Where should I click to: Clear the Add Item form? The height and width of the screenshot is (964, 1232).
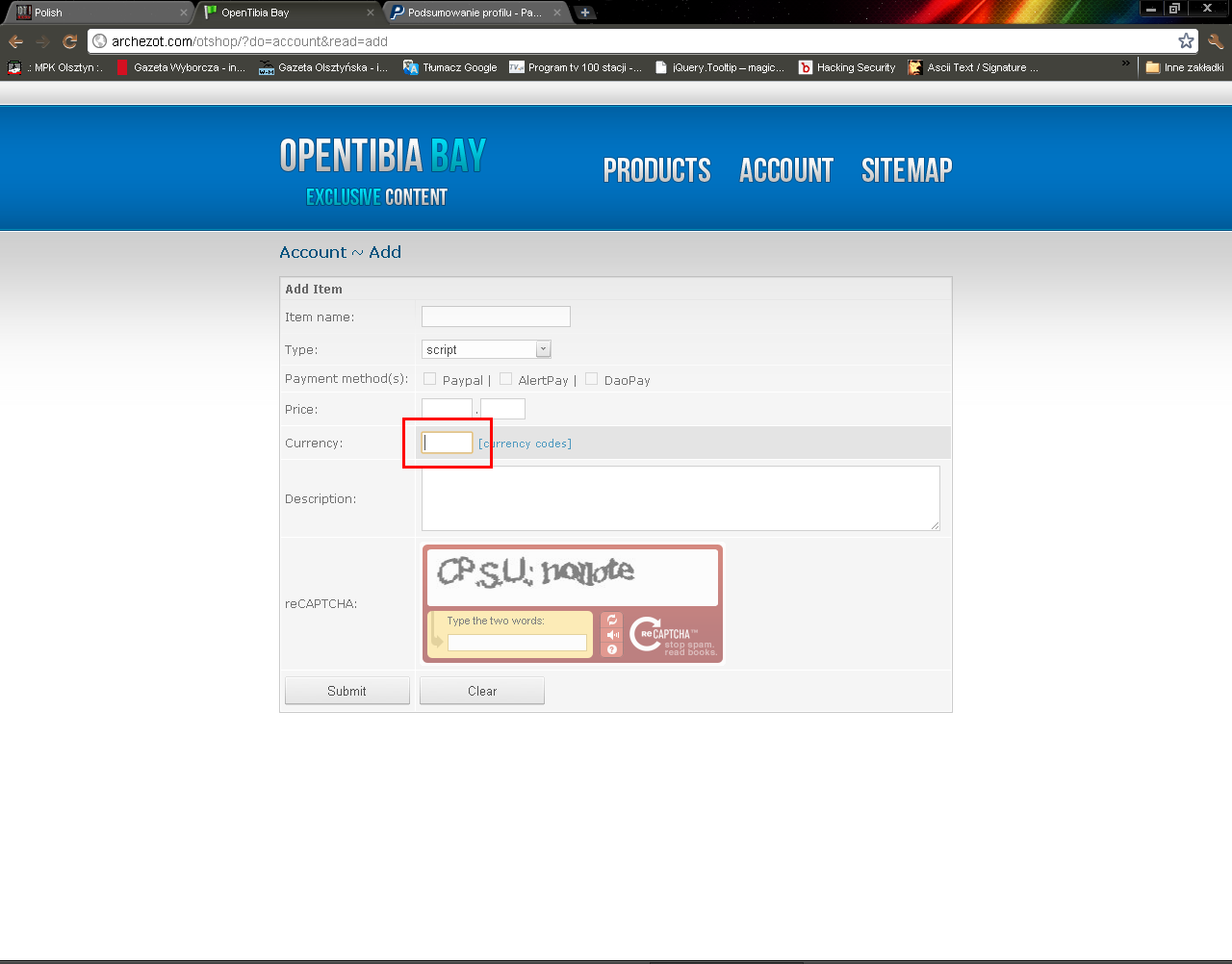[x=482, y=691]
